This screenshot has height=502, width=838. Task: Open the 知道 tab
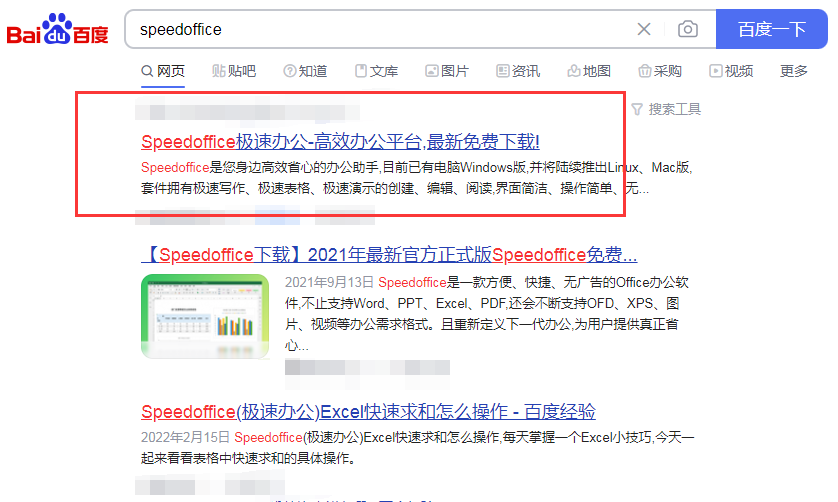tap(305, 71)
